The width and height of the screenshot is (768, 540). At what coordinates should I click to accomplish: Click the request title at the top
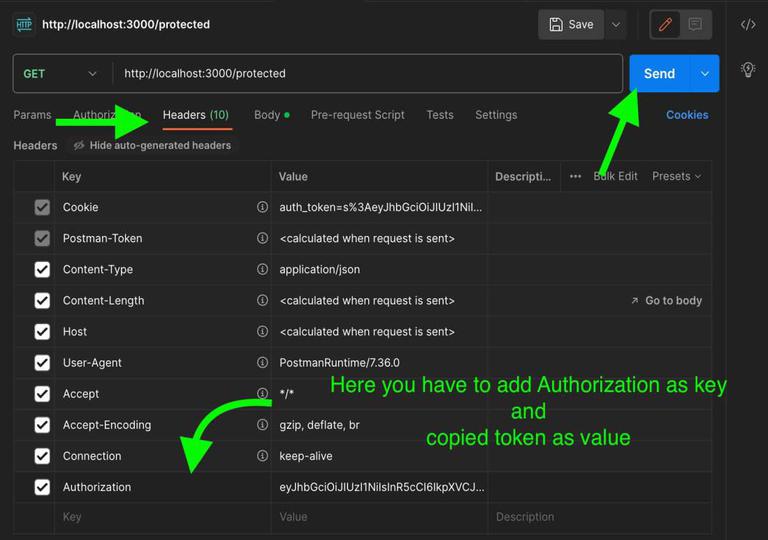point(126,25)
